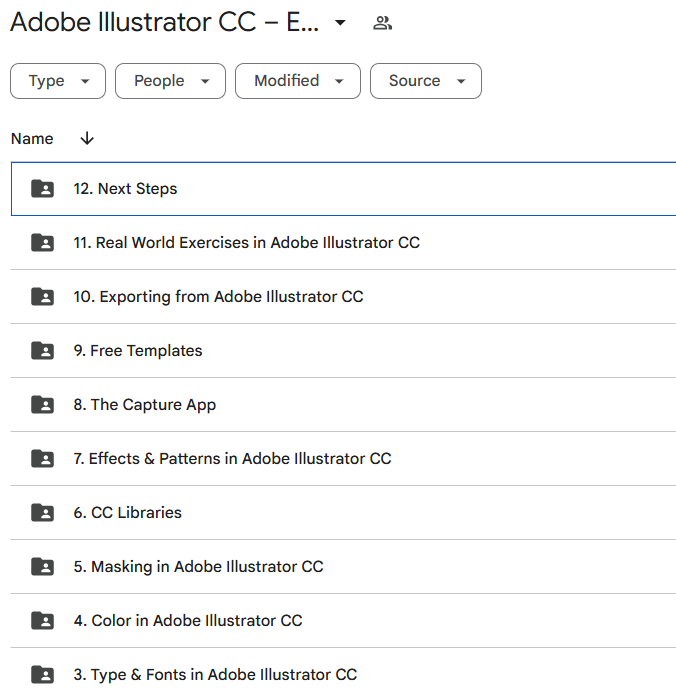Open the 6. CC Libraries folder
The width and height of the screenshot is (676, 693).
tap(343, 513)
